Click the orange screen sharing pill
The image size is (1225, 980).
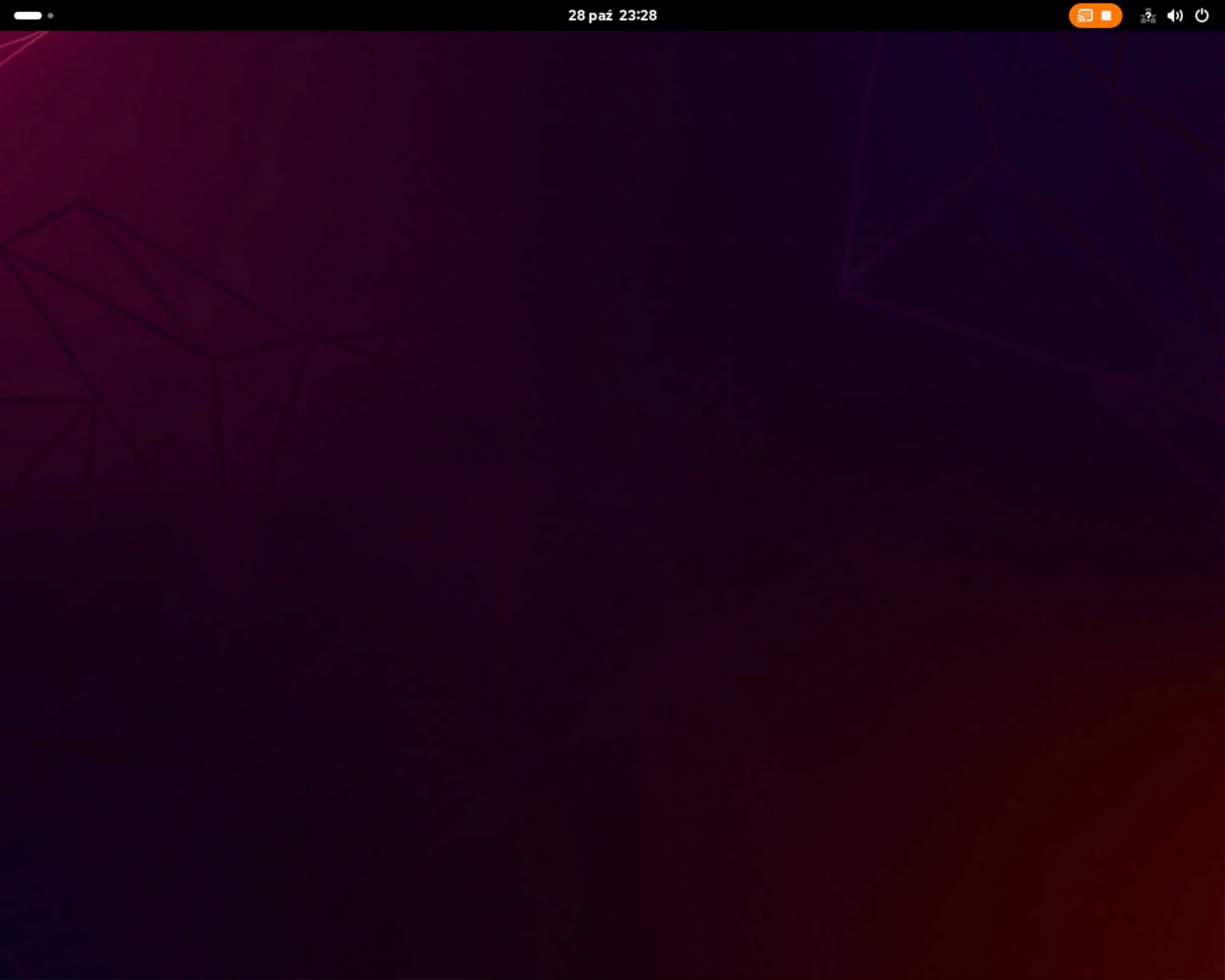(x=1095, y=16)
